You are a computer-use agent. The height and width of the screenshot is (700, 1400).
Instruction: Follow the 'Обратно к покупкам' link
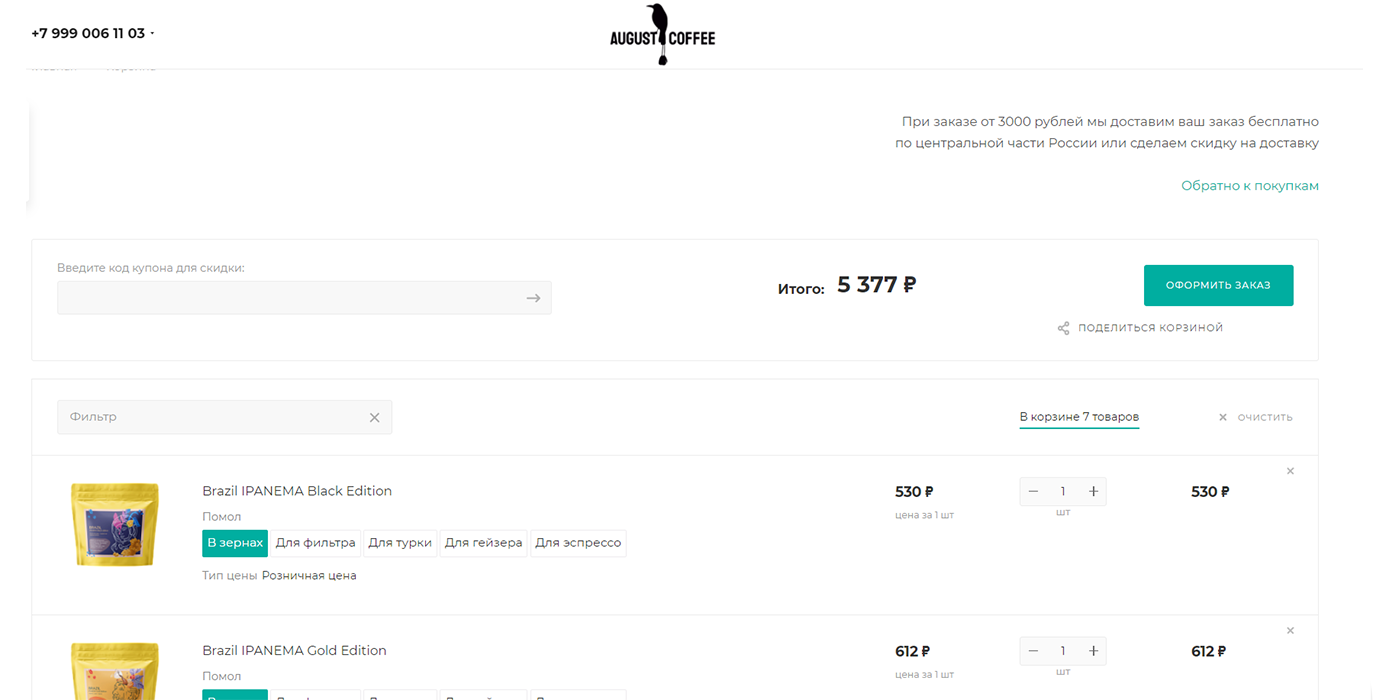[1249, 186]
